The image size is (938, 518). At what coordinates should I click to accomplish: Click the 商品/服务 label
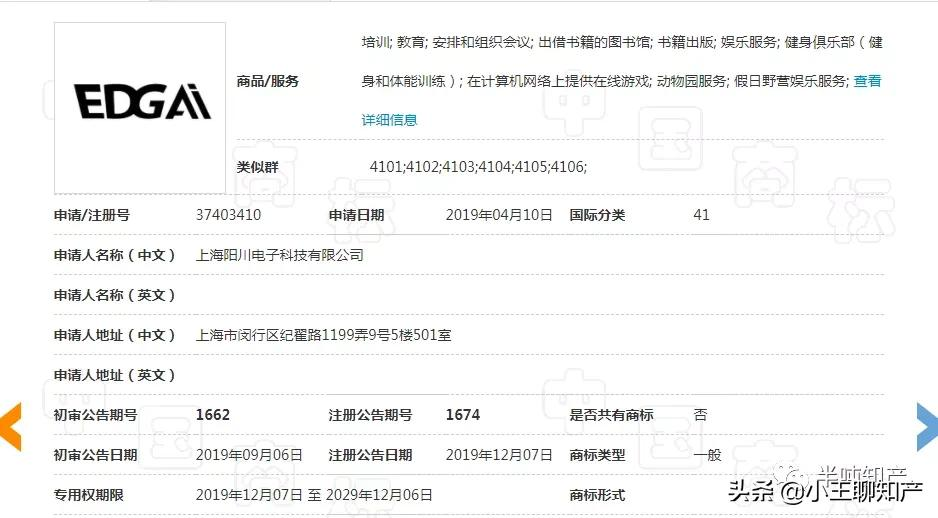tap(267, 81)
